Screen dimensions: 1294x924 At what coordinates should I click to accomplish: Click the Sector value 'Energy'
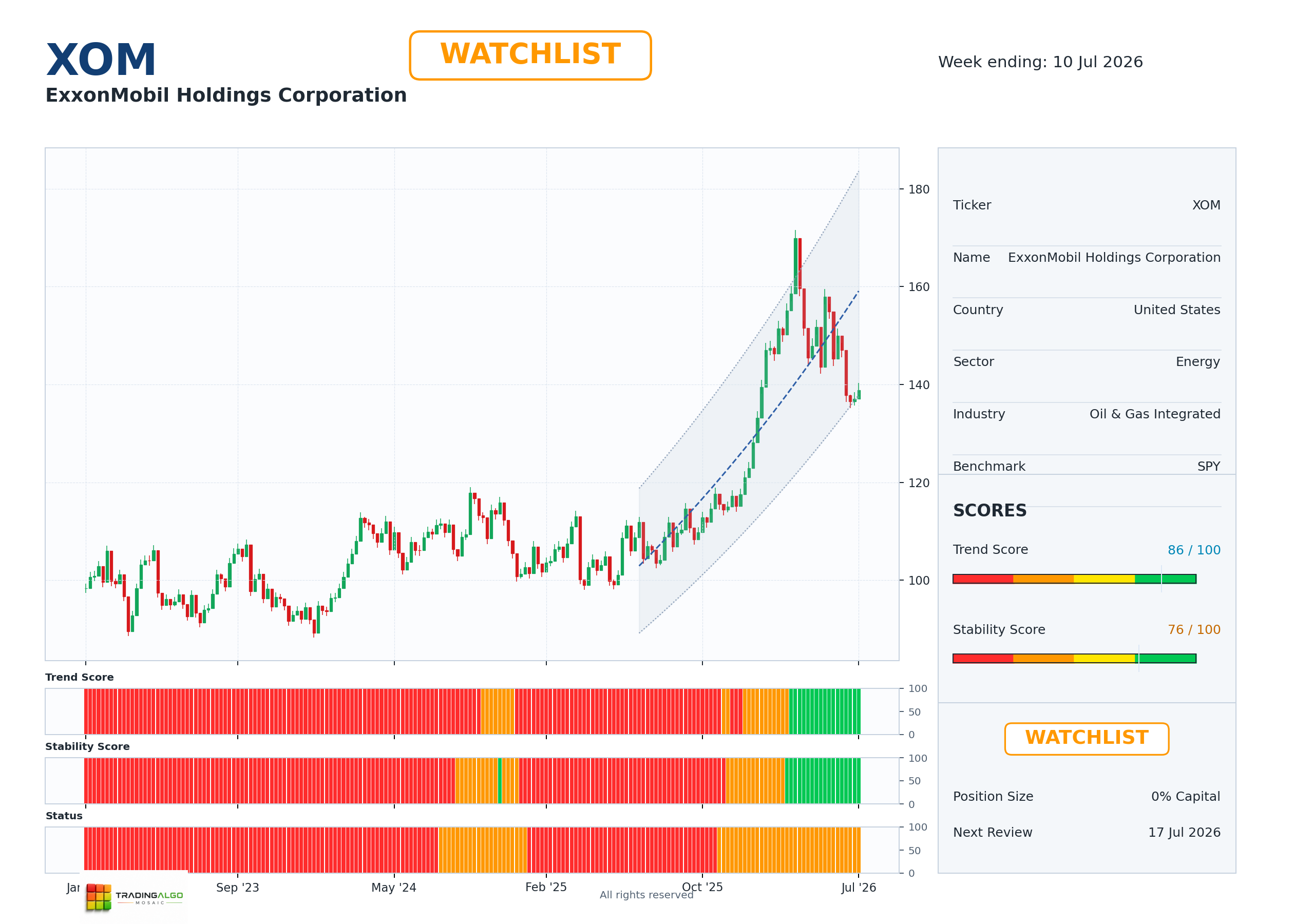1198,362
